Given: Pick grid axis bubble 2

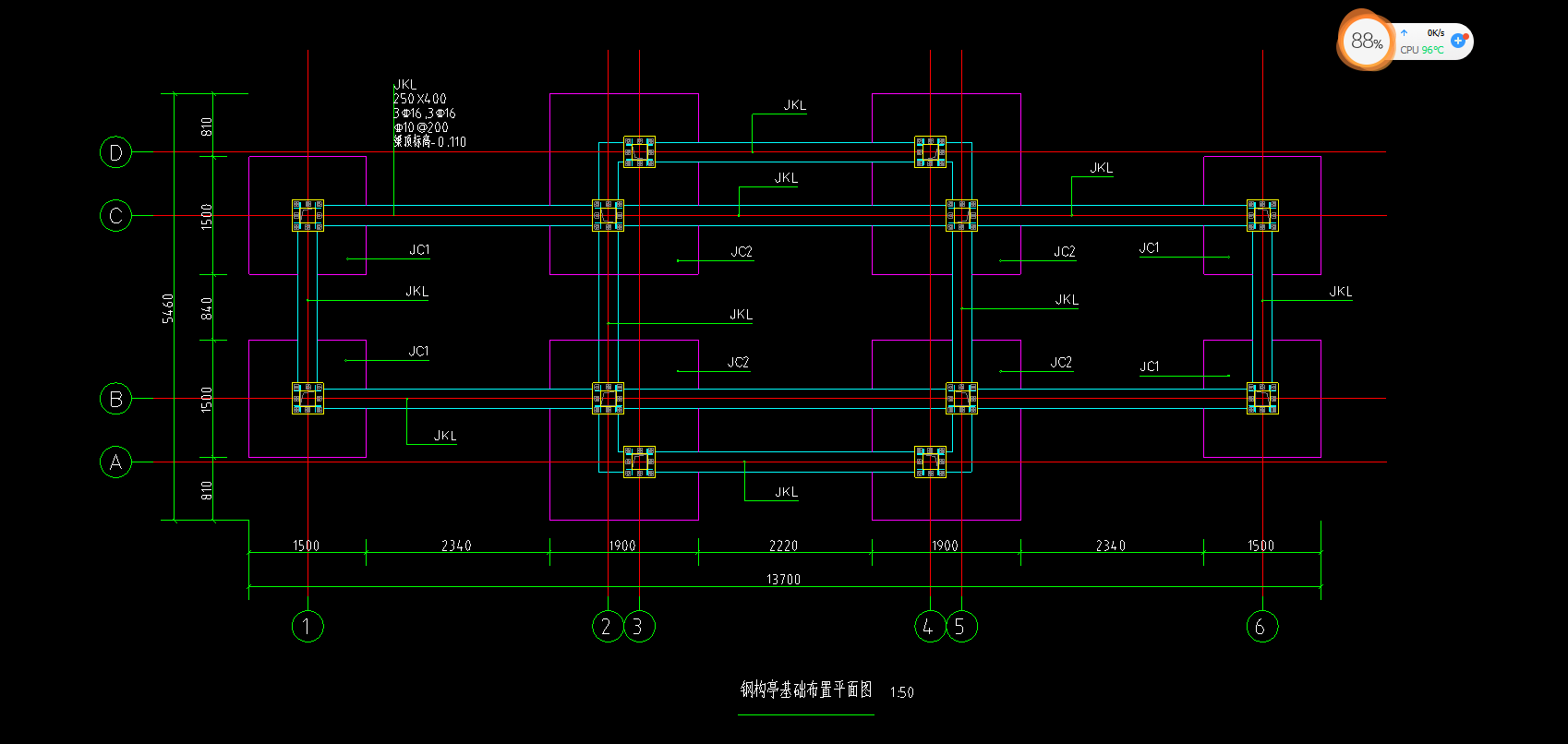Looking at the screenshot, I should click(x=608, y=627).
